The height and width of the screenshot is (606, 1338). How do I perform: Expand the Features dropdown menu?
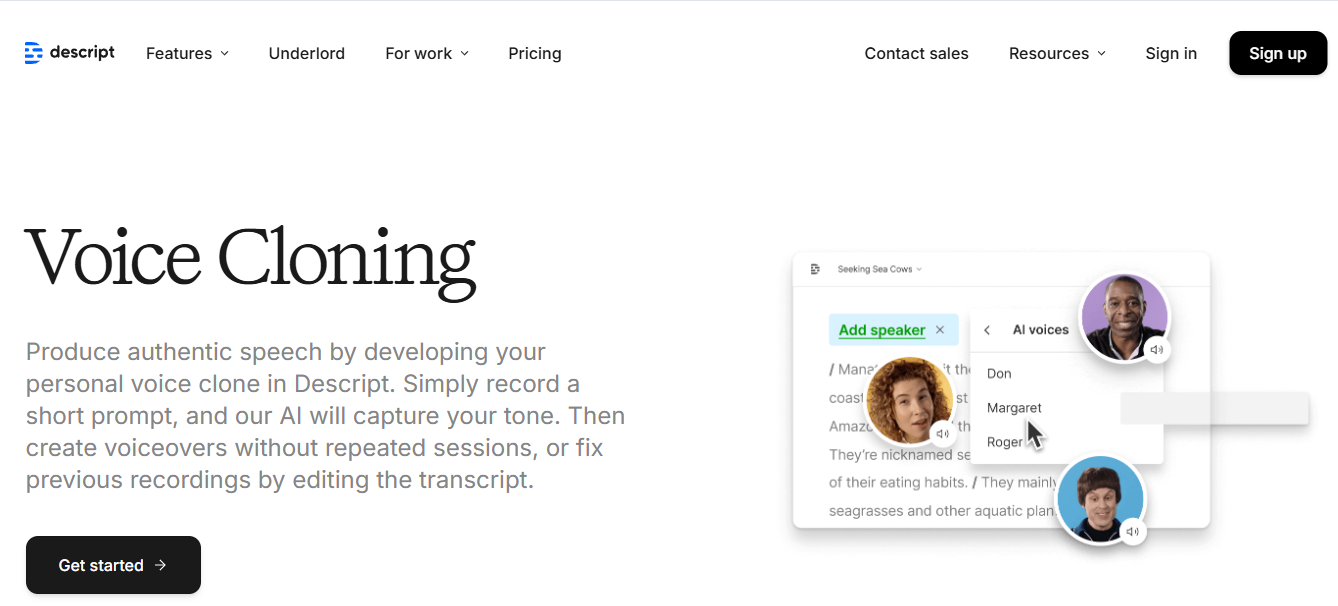[x=187, y=53]
